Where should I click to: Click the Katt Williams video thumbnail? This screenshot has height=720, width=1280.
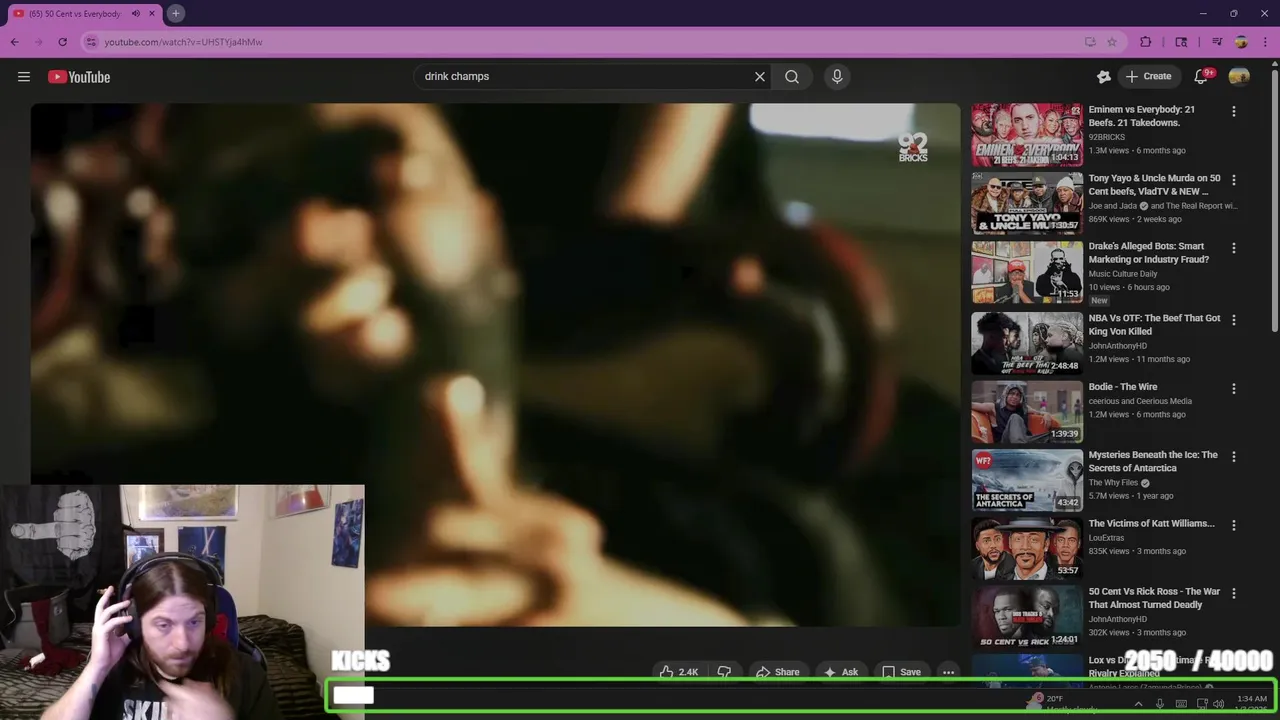[x=1027, y=548]
